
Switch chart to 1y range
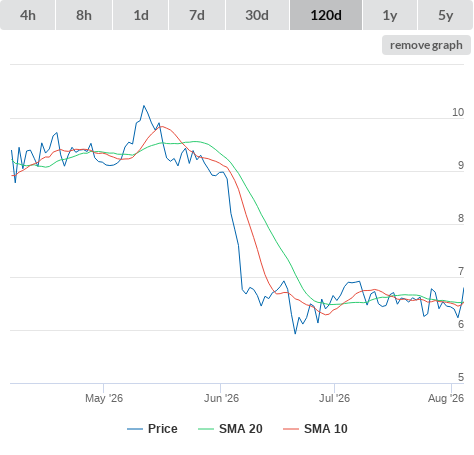[390, 15]
